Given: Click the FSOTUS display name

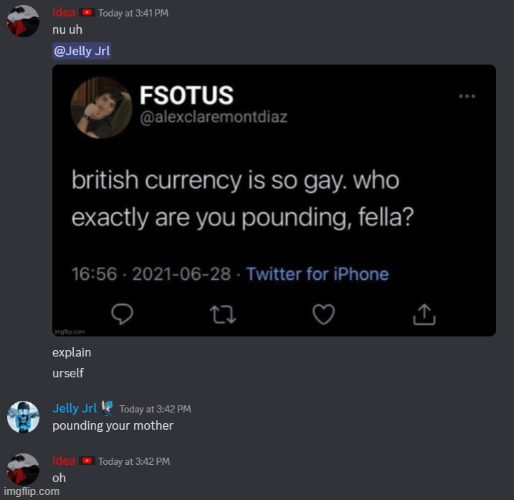Looking at the screenshot, I should click(x=186, y=95).
